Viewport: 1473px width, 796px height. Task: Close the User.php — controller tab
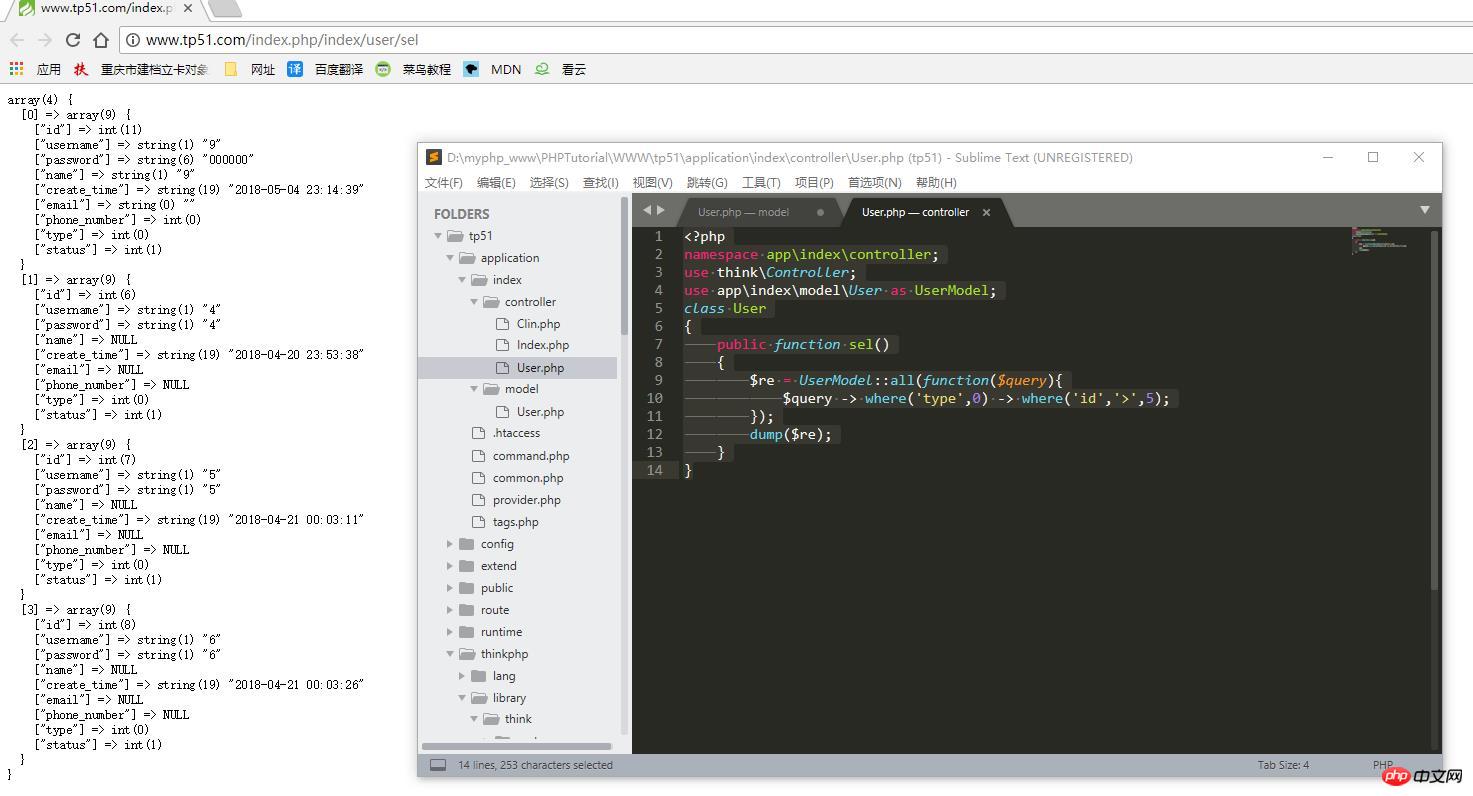[x=986, y=212]
